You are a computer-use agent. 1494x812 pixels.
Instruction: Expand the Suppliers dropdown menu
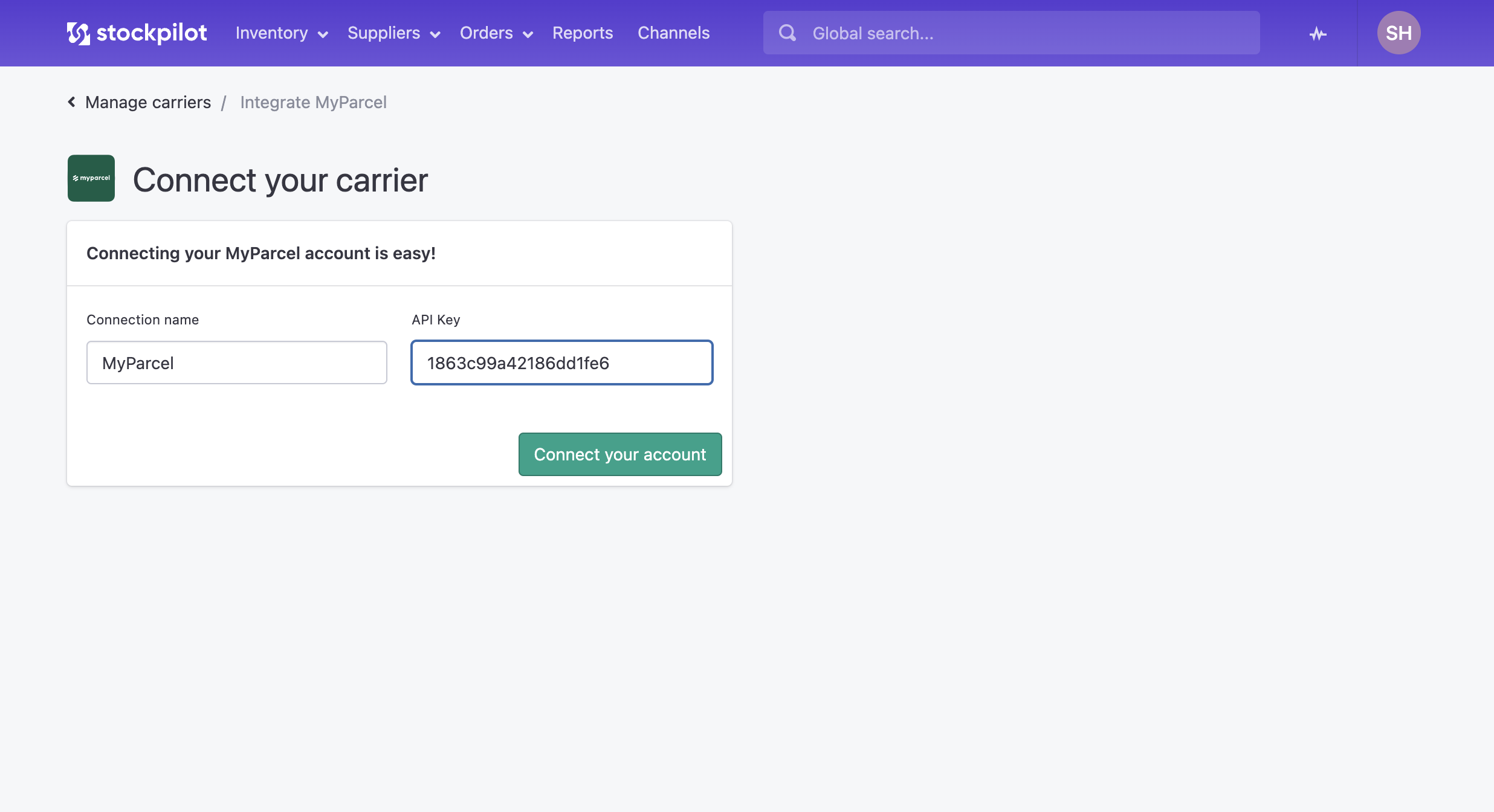click(x=393, y=33)
